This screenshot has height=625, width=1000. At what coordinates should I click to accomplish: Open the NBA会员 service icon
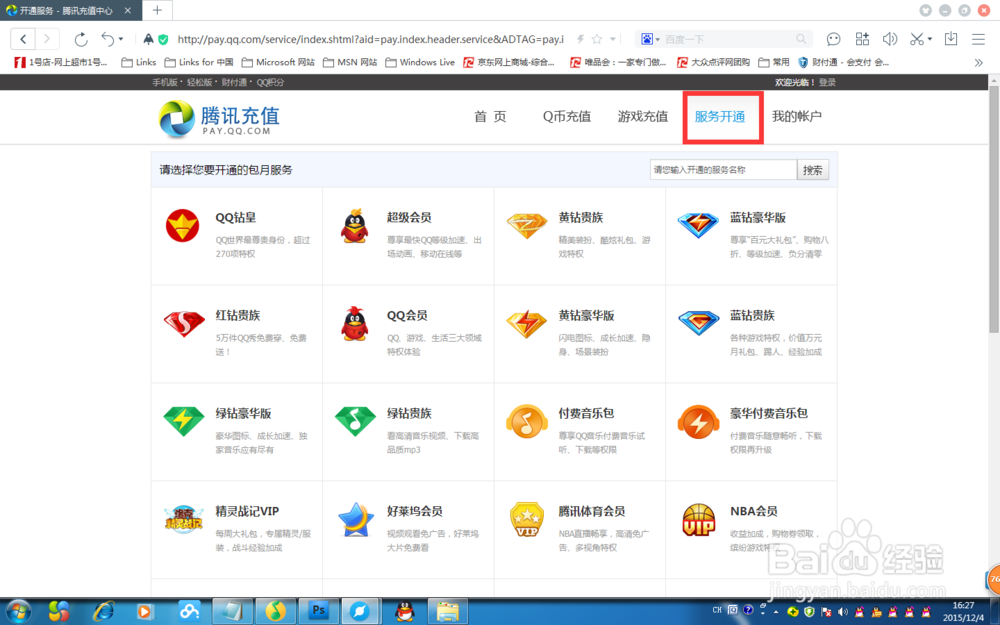[x=697, y=520]
